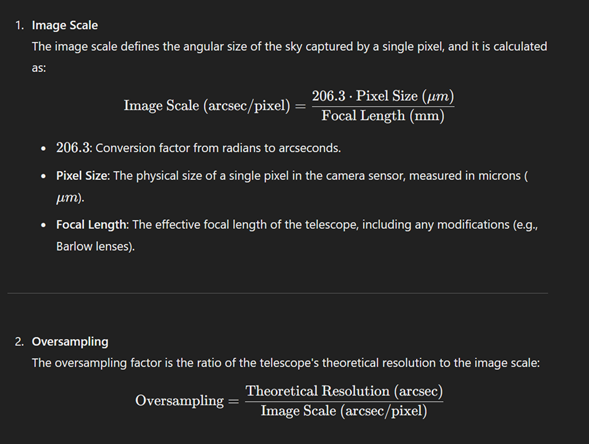The image size is (589, 444).
Task: Click the bold "Focal Length" bullet term
Action: coord(92,225)
